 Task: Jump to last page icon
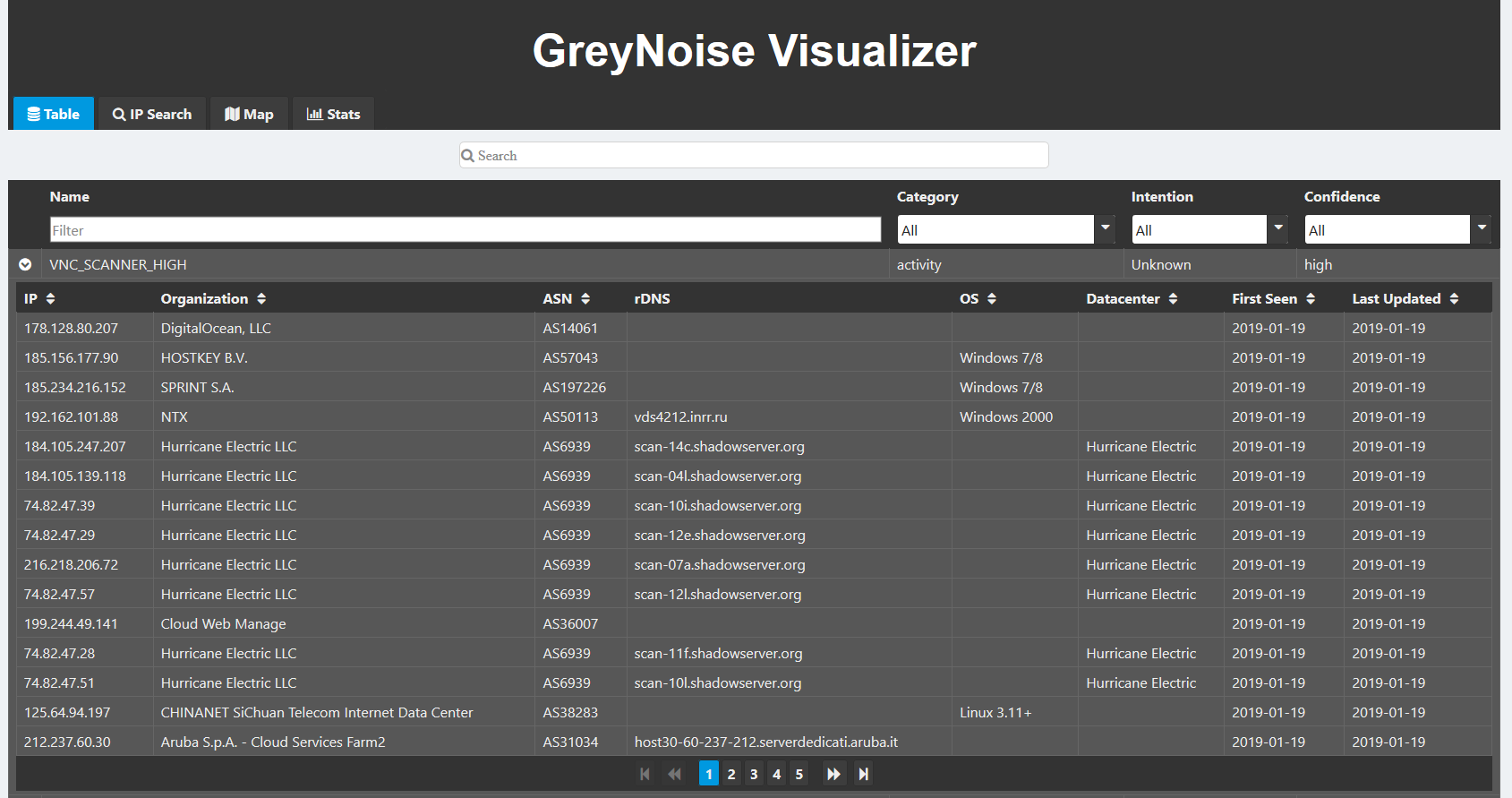(x=863, y=774)
